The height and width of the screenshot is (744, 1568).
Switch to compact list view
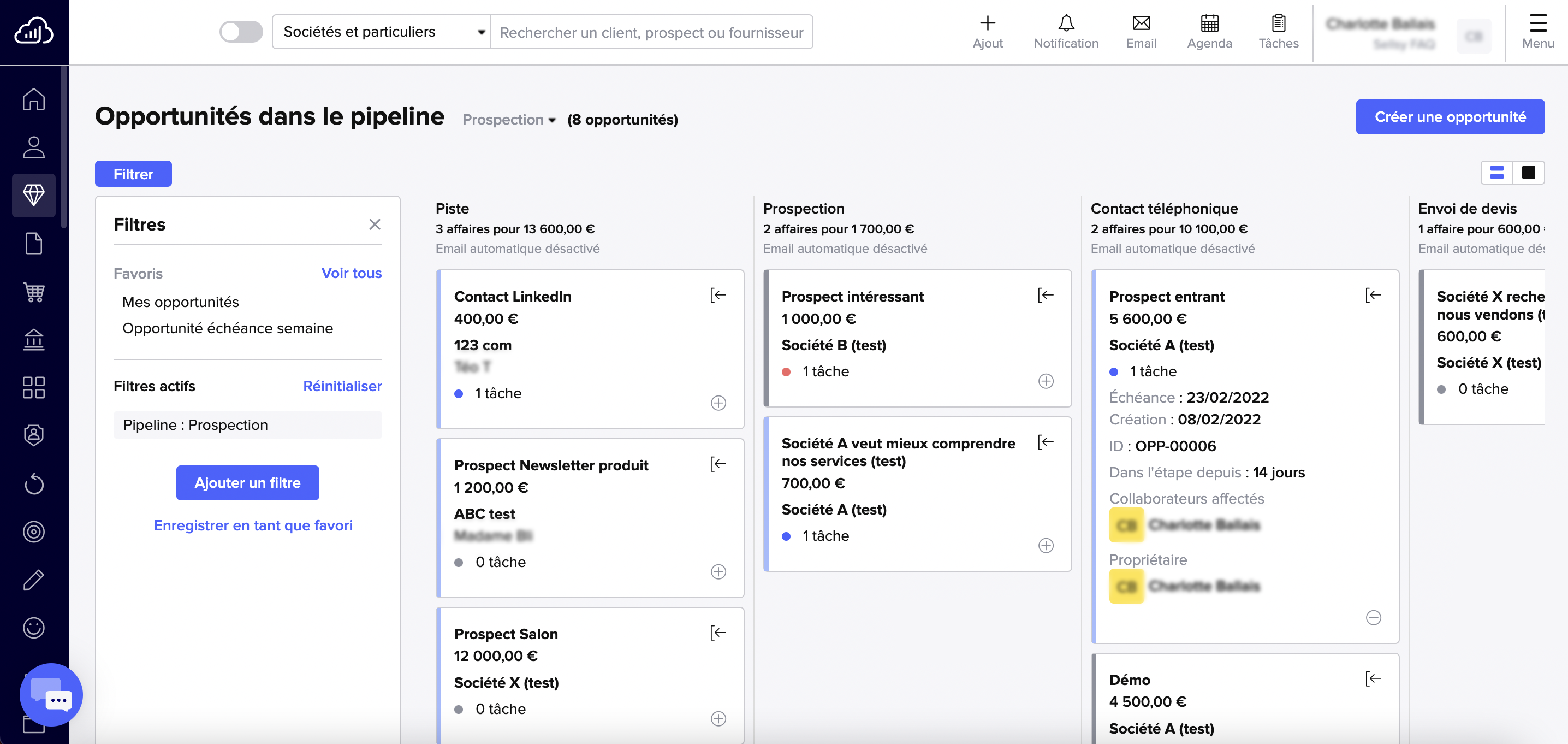(1497, 173)
